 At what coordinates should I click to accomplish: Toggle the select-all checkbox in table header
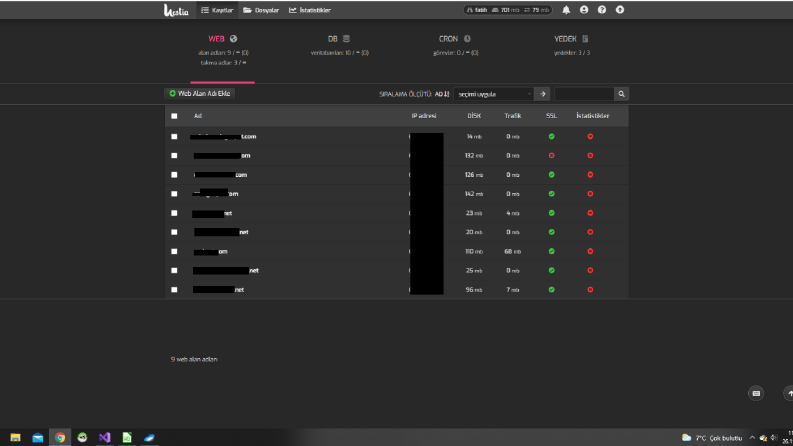click(174, 116)
